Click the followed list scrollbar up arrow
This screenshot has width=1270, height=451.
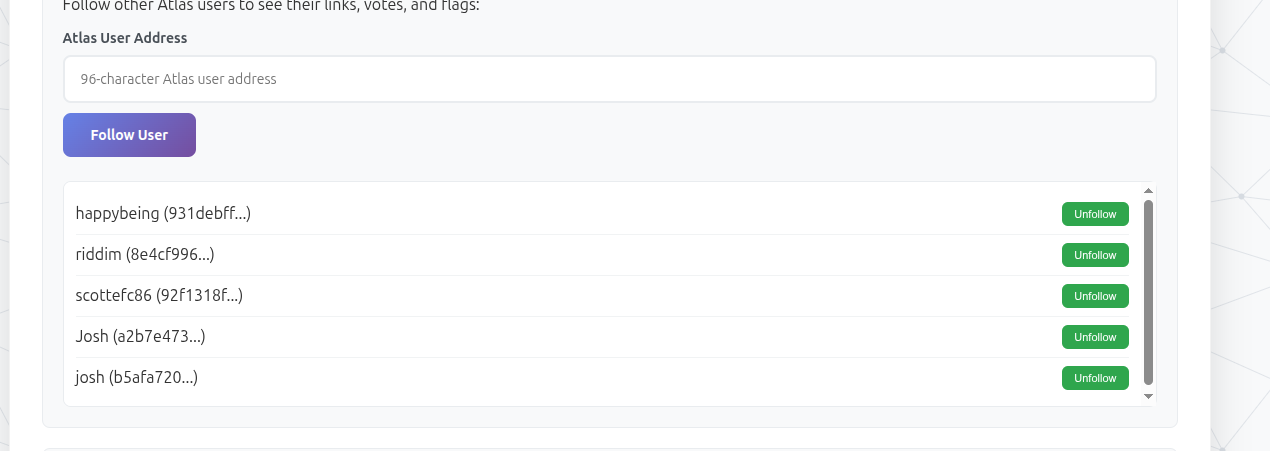1148,190
